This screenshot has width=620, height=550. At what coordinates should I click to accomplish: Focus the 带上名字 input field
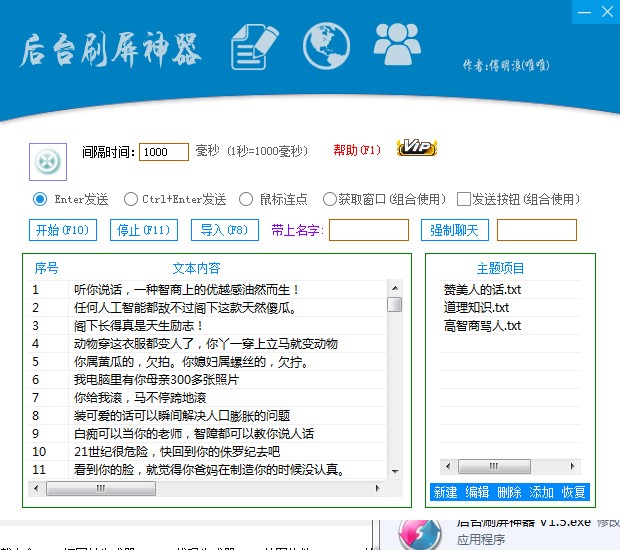(x=369, y=230)
